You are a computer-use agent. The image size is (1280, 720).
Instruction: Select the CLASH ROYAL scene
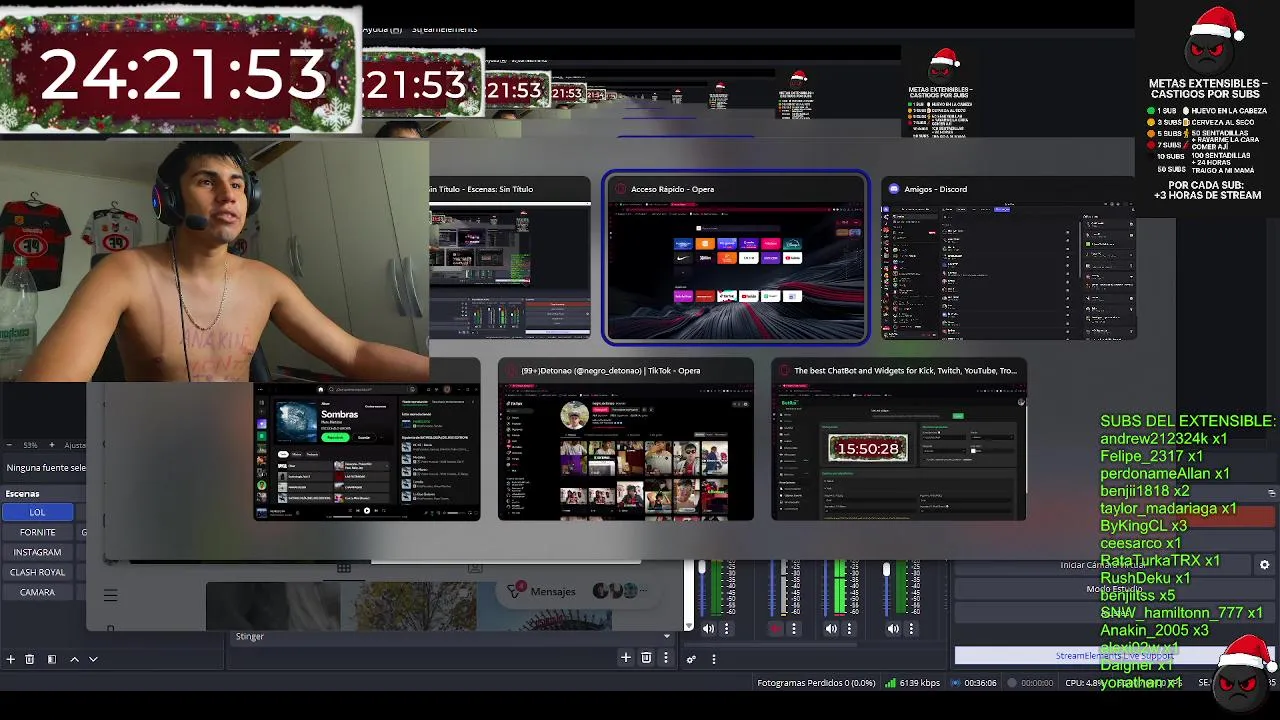(x=37, y=572)
